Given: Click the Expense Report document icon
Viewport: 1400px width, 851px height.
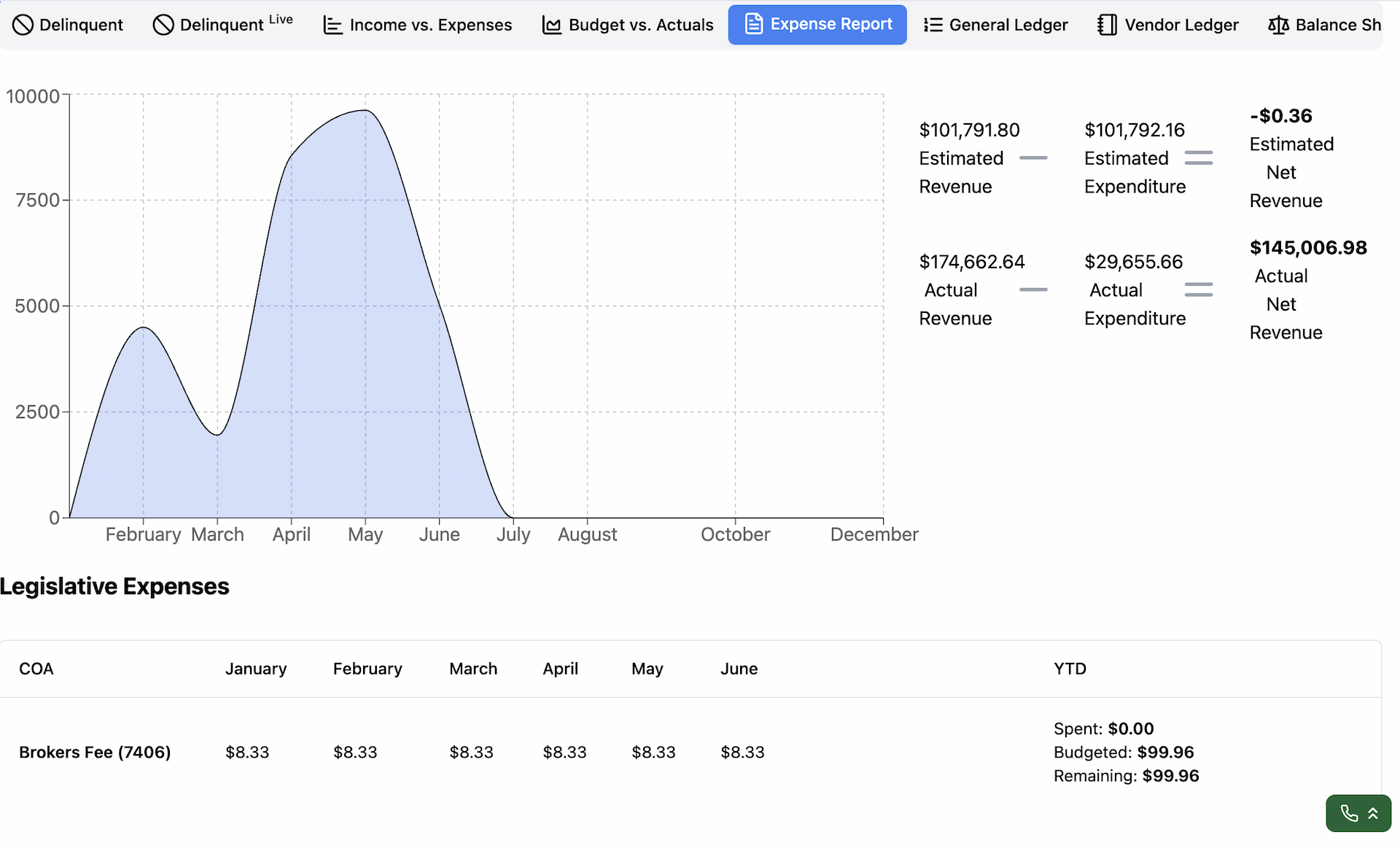Looking at the screenshot, I should pos(754,24).
